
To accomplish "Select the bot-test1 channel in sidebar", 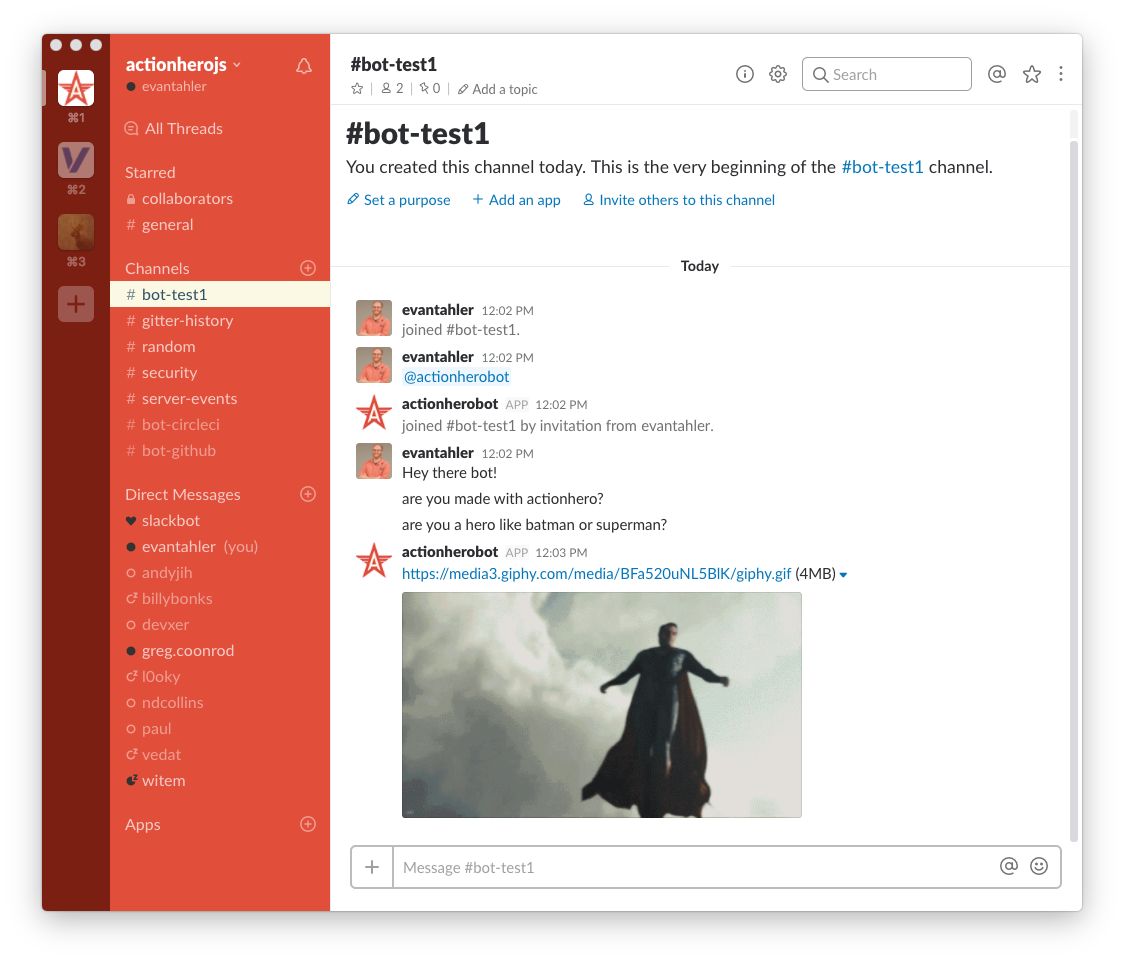I will [x=219, y=295].
